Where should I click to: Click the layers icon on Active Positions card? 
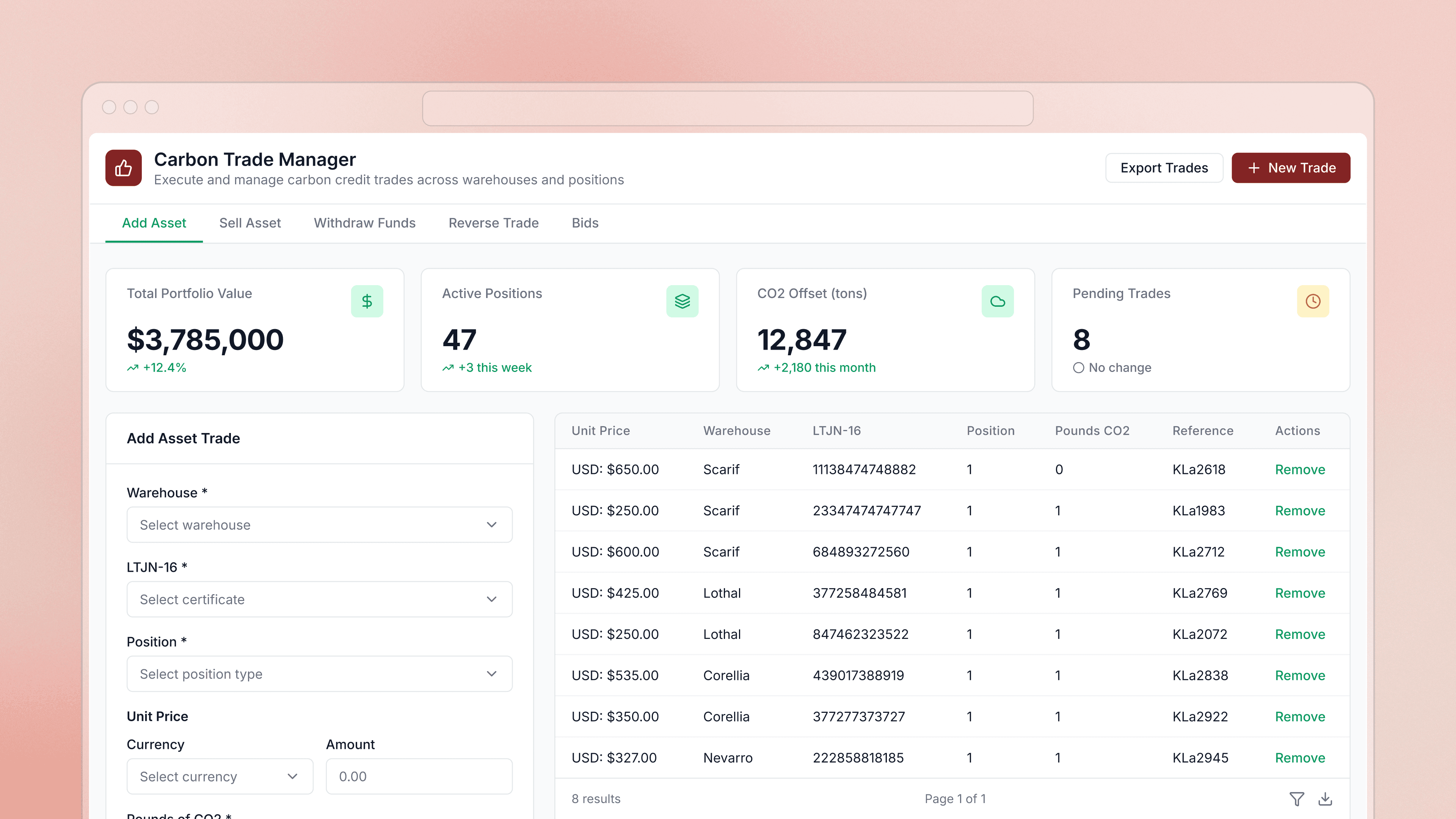point(682,301)
